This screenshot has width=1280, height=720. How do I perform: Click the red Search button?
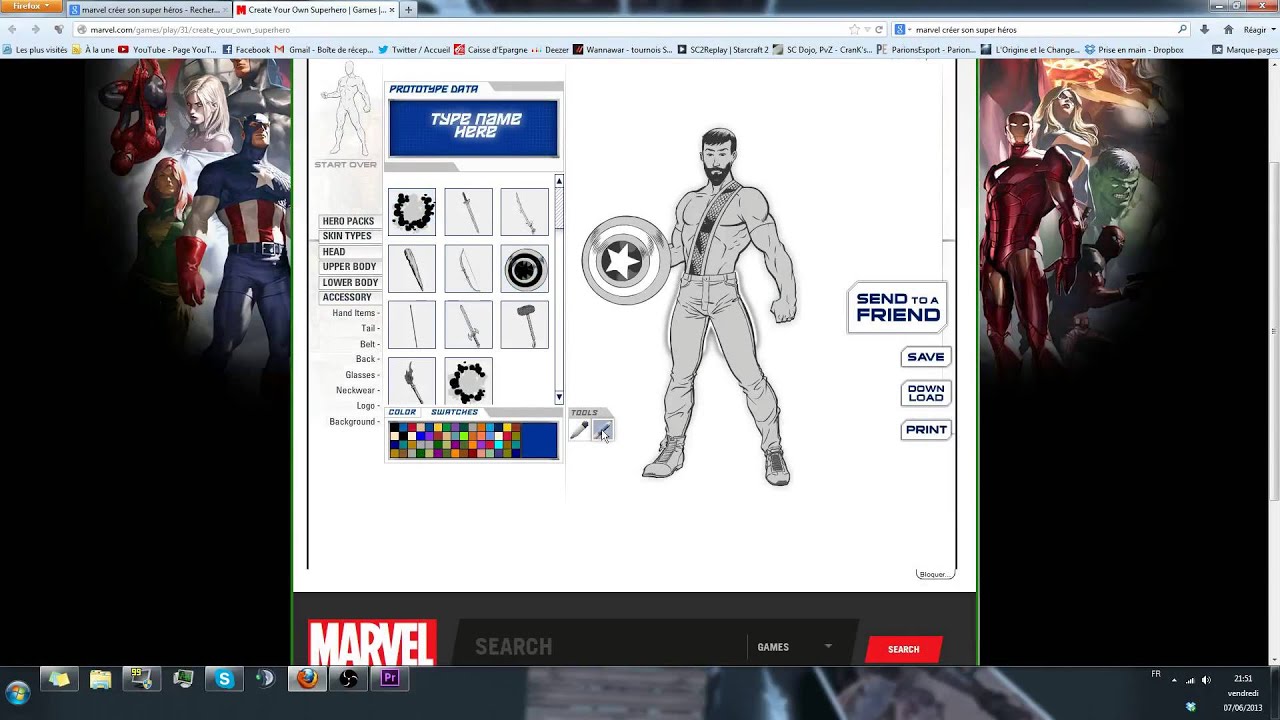tap(903, 649)
